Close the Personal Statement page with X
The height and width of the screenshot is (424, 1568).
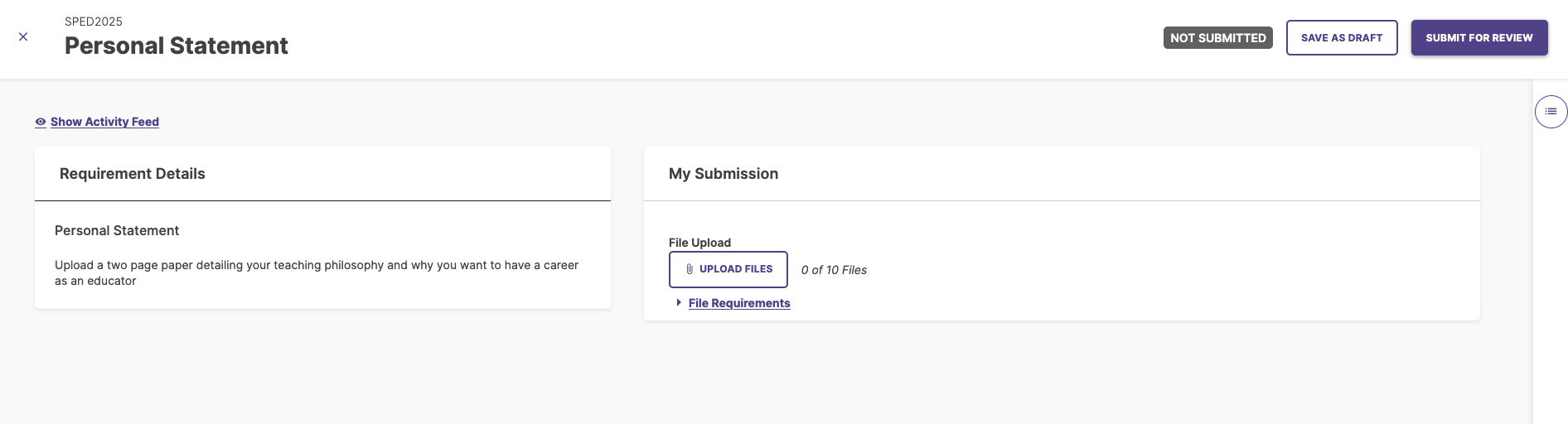click(23, 36)
